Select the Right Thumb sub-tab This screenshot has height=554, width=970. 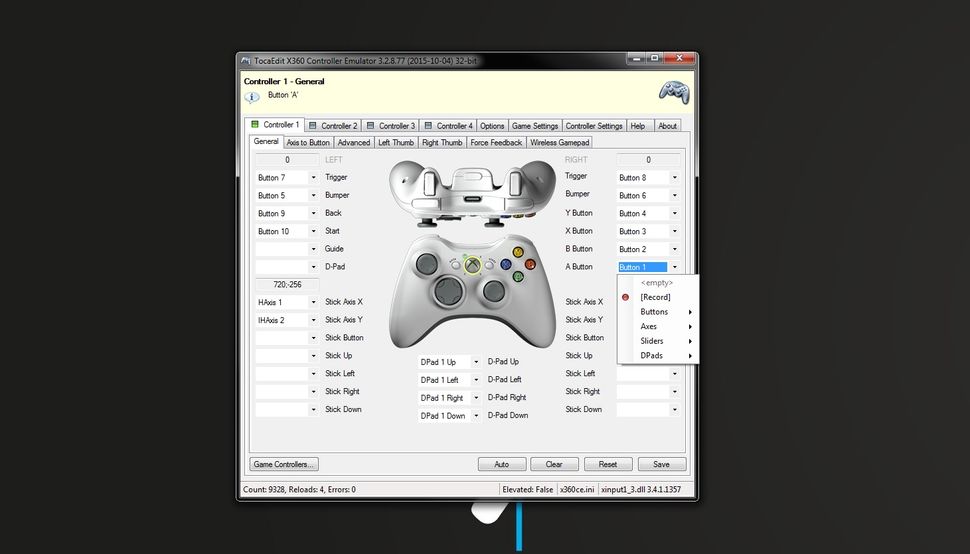pyautogui.click(x=442, y=142)
